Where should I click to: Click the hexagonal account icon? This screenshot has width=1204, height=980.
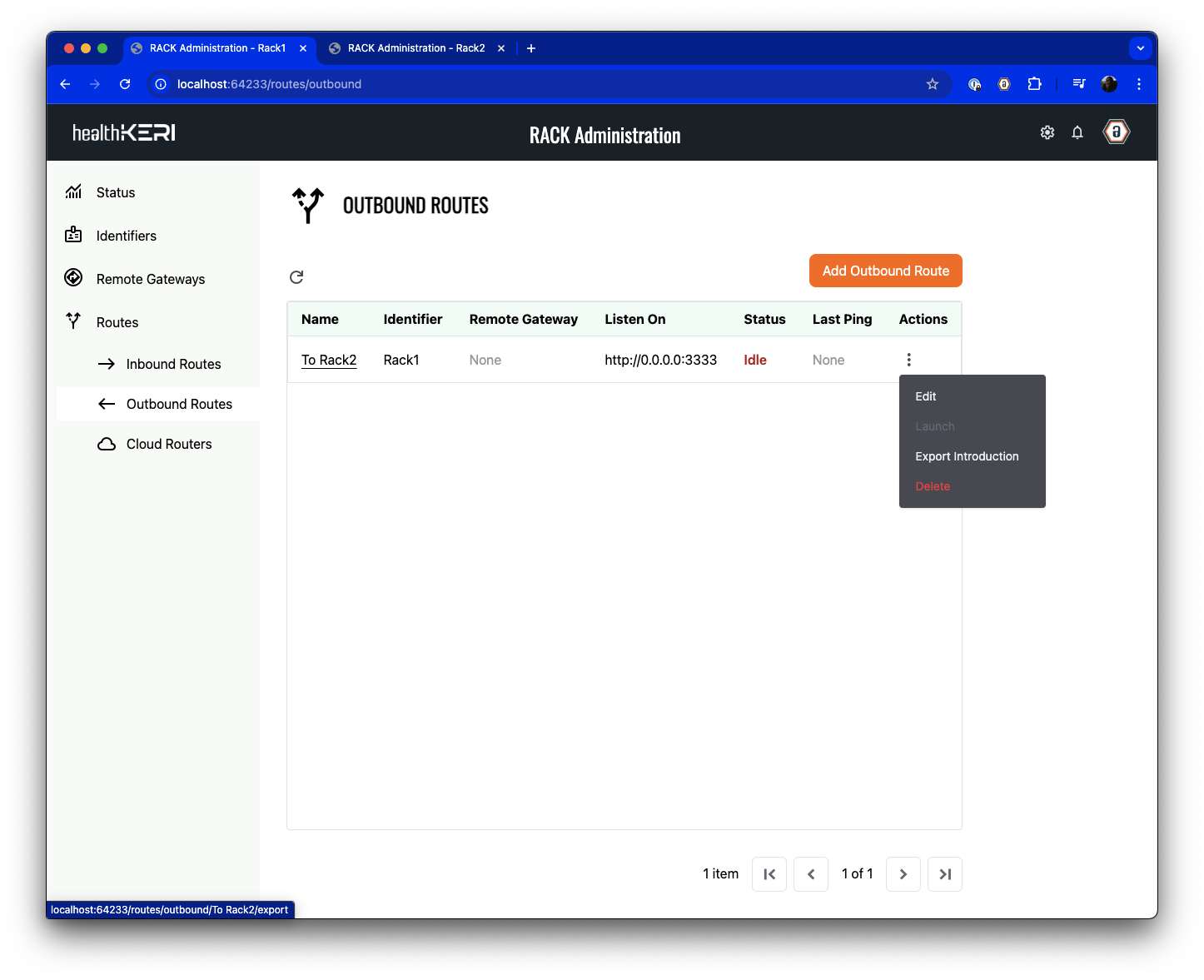1116,132
